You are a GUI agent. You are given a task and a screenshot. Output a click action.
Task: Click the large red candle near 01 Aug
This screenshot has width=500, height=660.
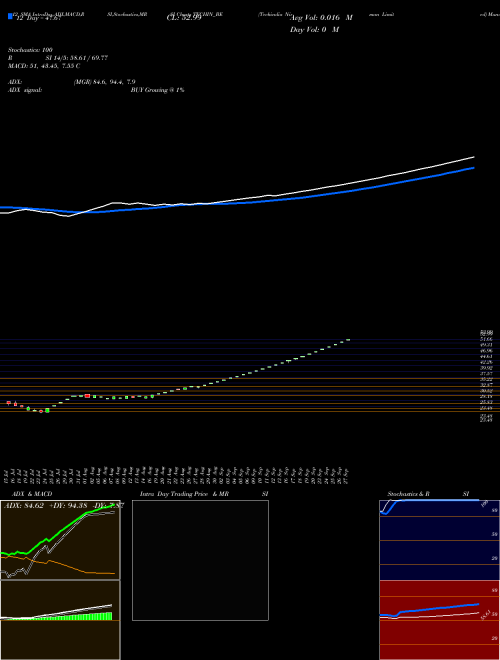[x=88, y=396]
